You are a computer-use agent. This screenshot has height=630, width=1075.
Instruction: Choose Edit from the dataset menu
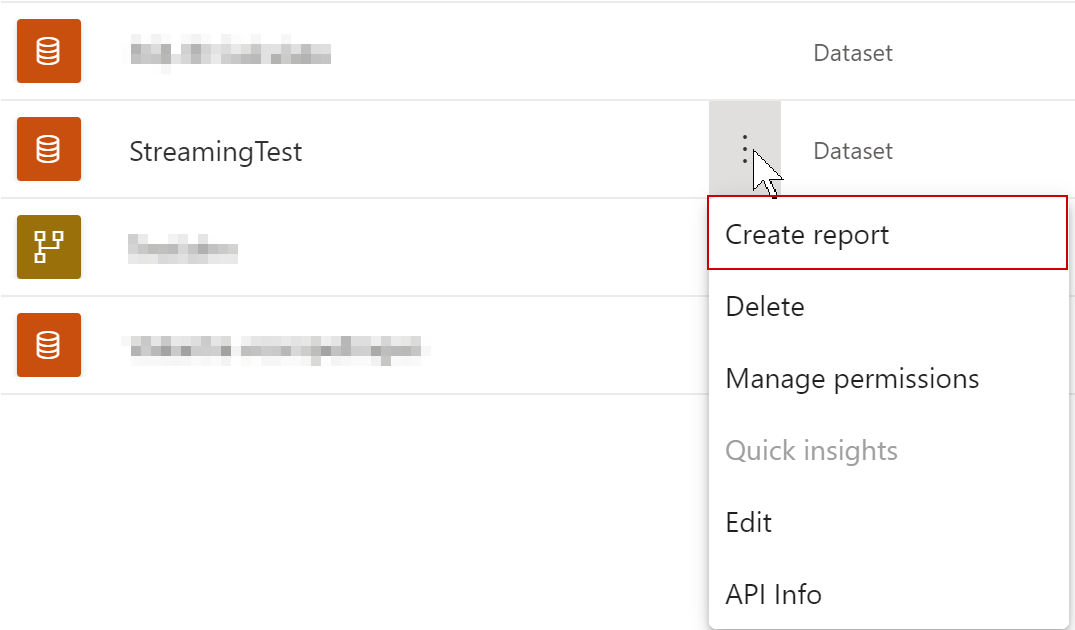(748, 522)
